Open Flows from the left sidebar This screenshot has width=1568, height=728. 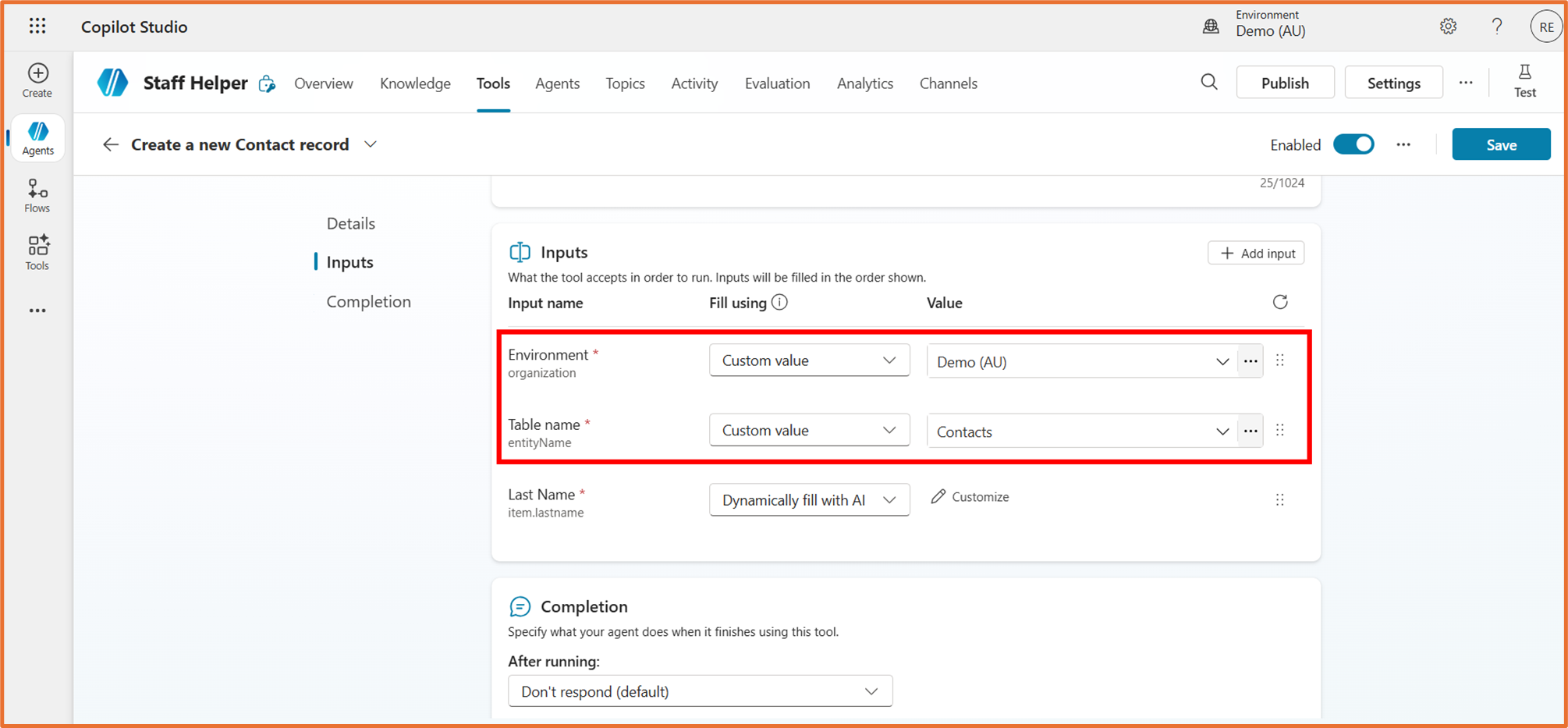tap(37, 195)
